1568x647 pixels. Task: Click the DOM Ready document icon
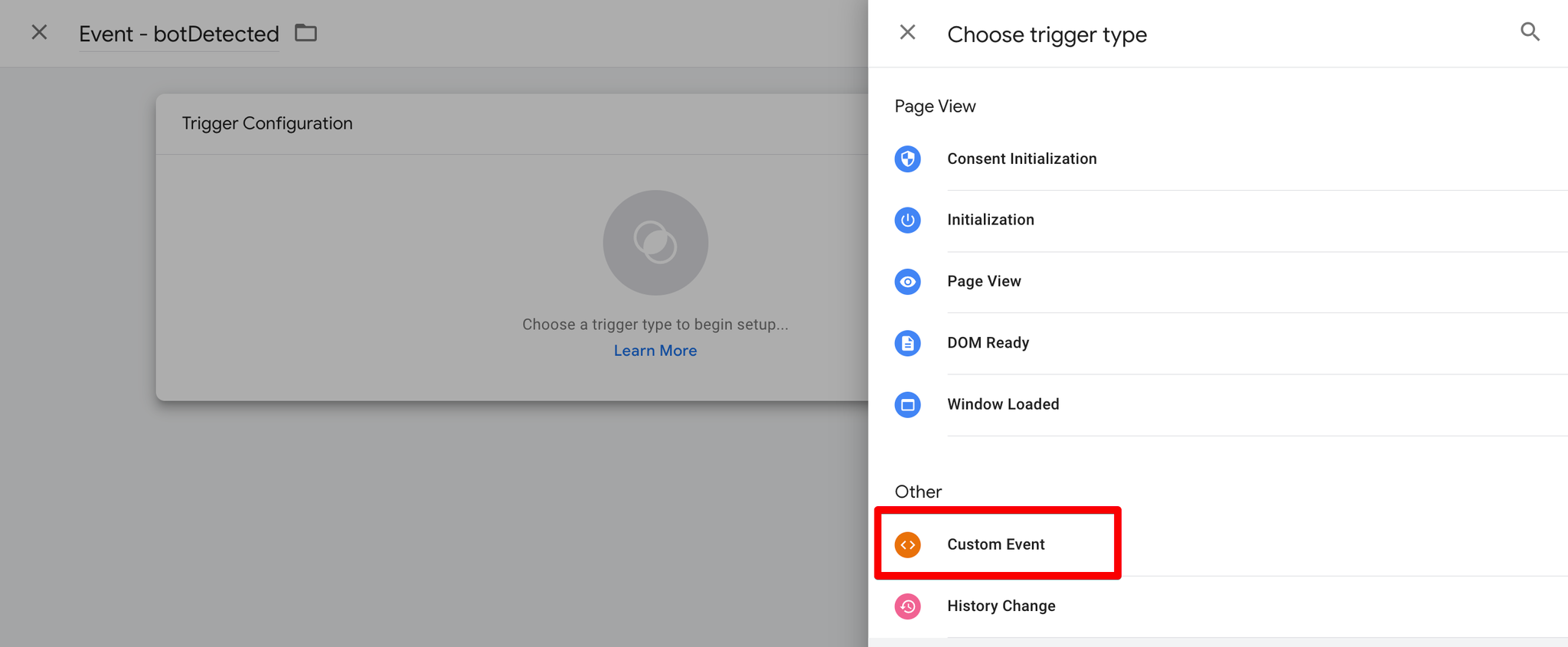coord(907,343)
